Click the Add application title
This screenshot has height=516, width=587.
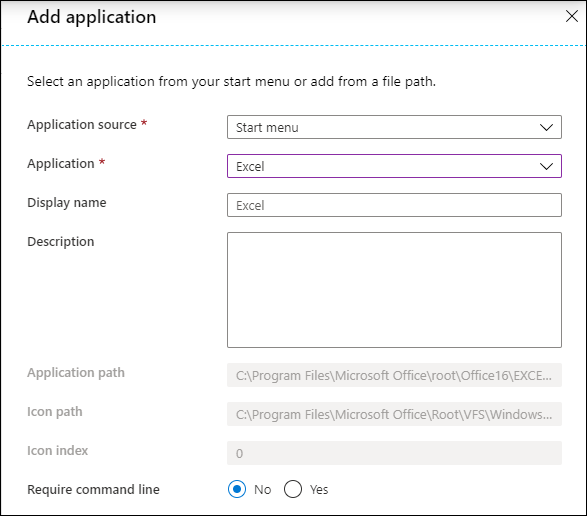(x=92, y=17)
